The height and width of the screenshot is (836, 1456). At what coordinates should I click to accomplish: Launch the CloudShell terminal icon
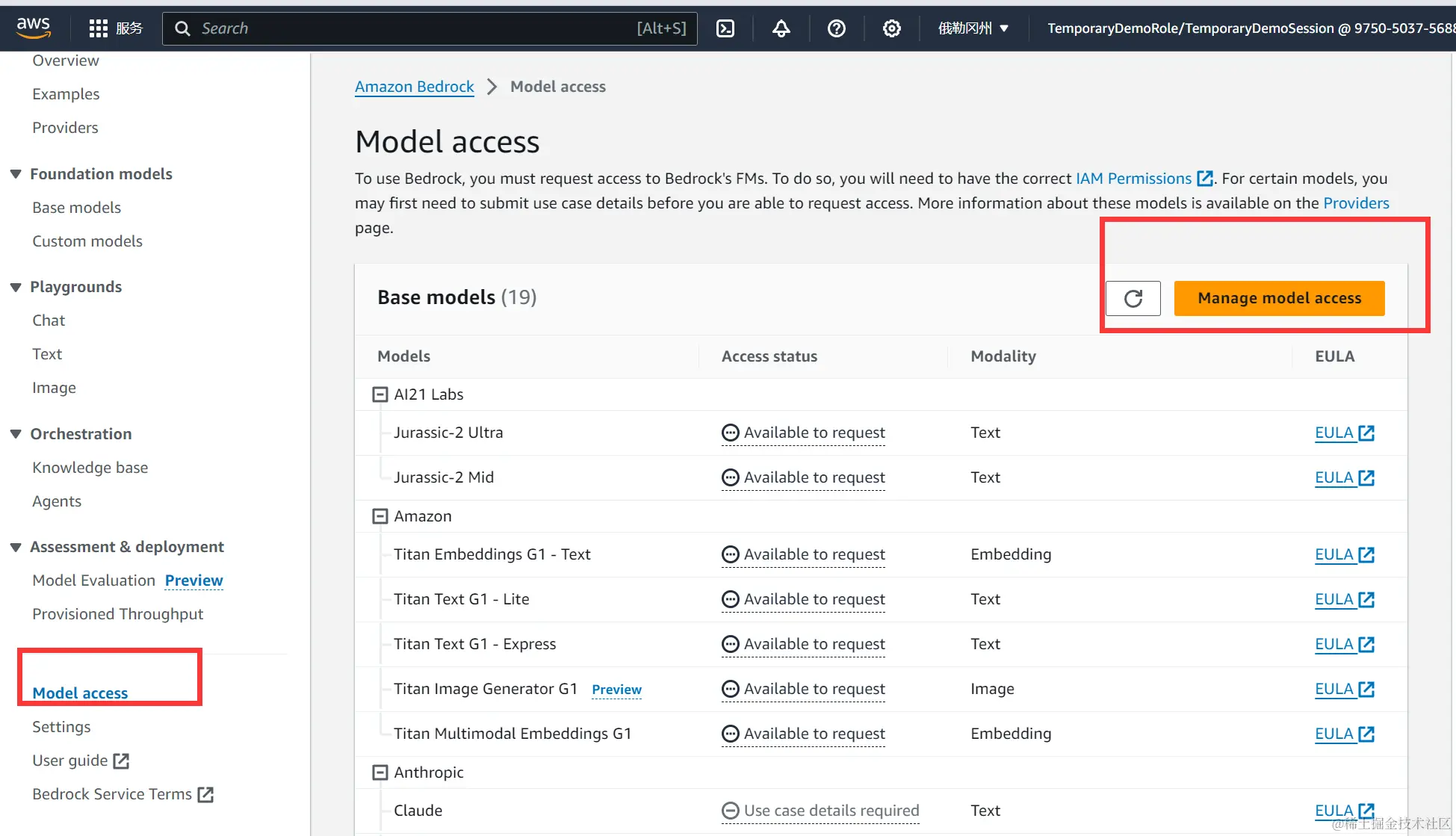(725, 28)
